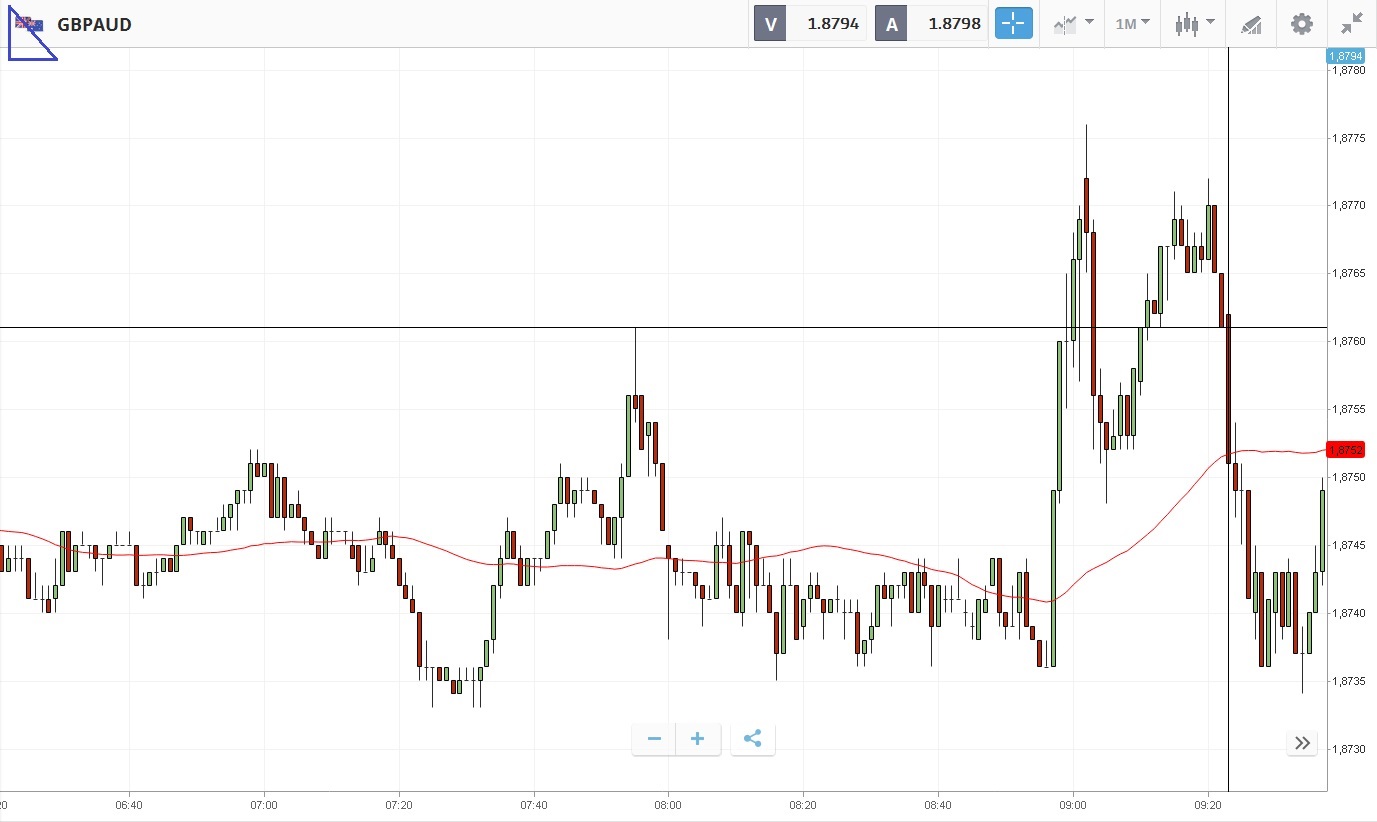The width and height of the screenshot is (1377, 822).
Task: Click the 09:20 time axis label
Action: 1208,804
